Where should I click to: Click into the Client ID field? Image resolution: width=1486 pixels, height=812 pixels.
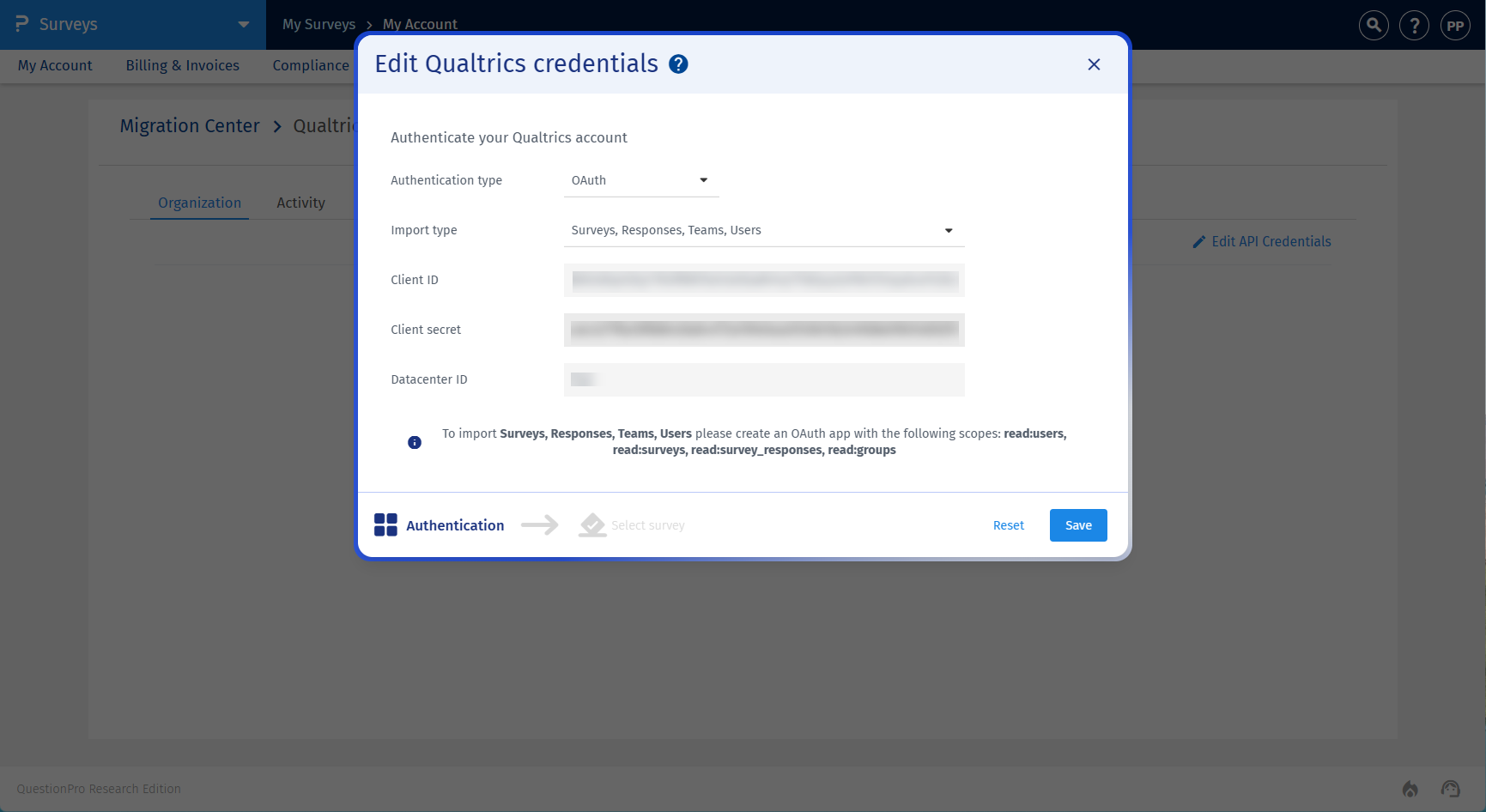(x=764, y=280)
